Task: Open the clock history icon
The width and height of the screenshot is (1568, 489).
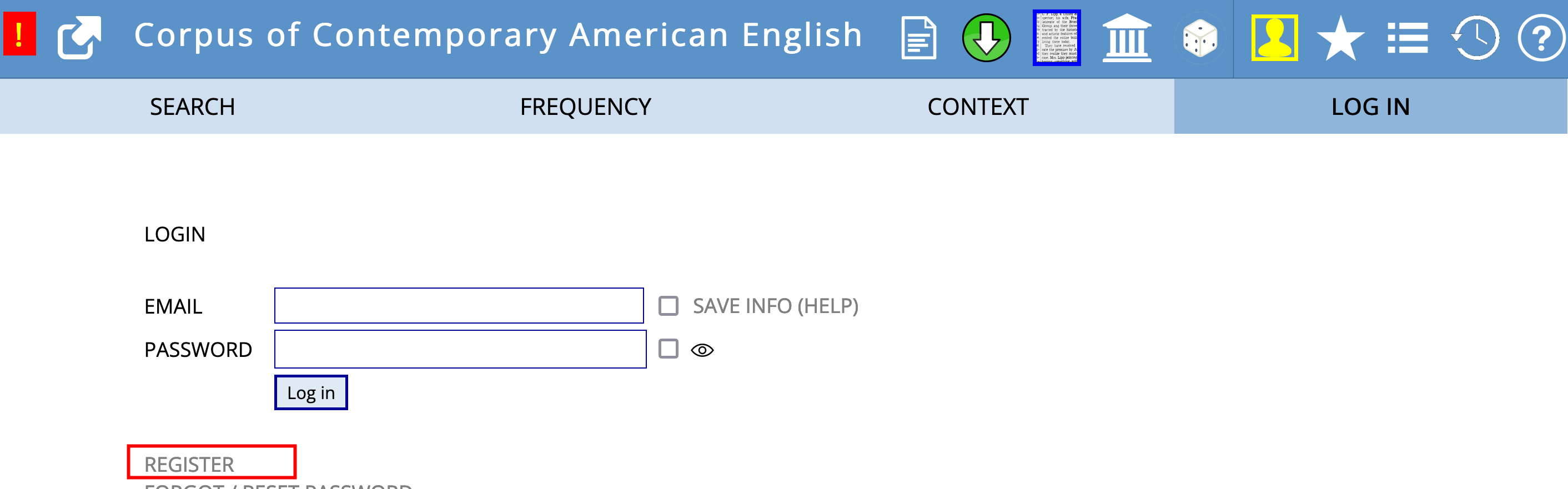Action: pyautogui.click(x=1475, y=38)
